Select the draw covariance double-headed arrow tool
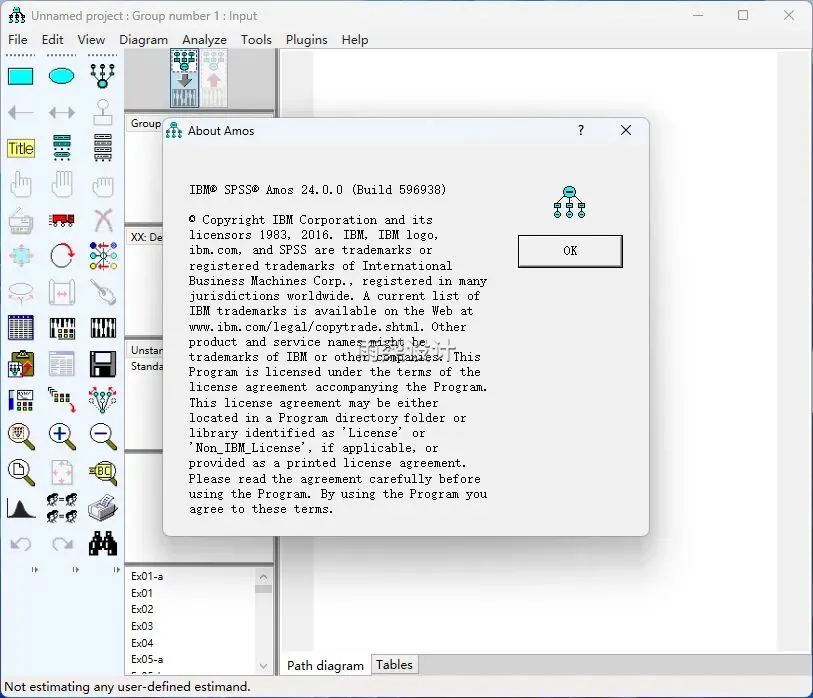Screen dimensions: 813x698 click(61, 112)
